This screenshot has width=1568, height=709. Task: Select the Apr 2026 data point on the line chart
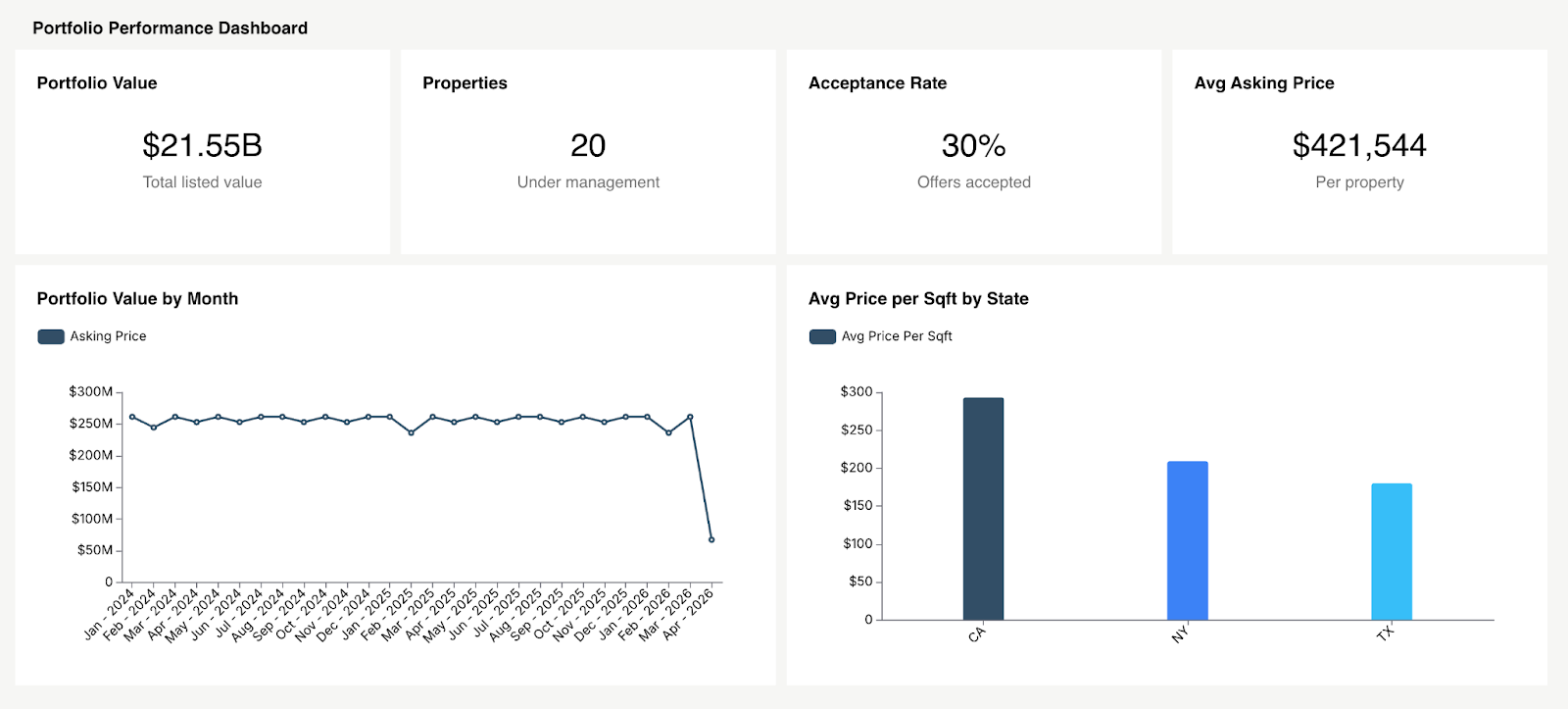click(x=710, y=538)
